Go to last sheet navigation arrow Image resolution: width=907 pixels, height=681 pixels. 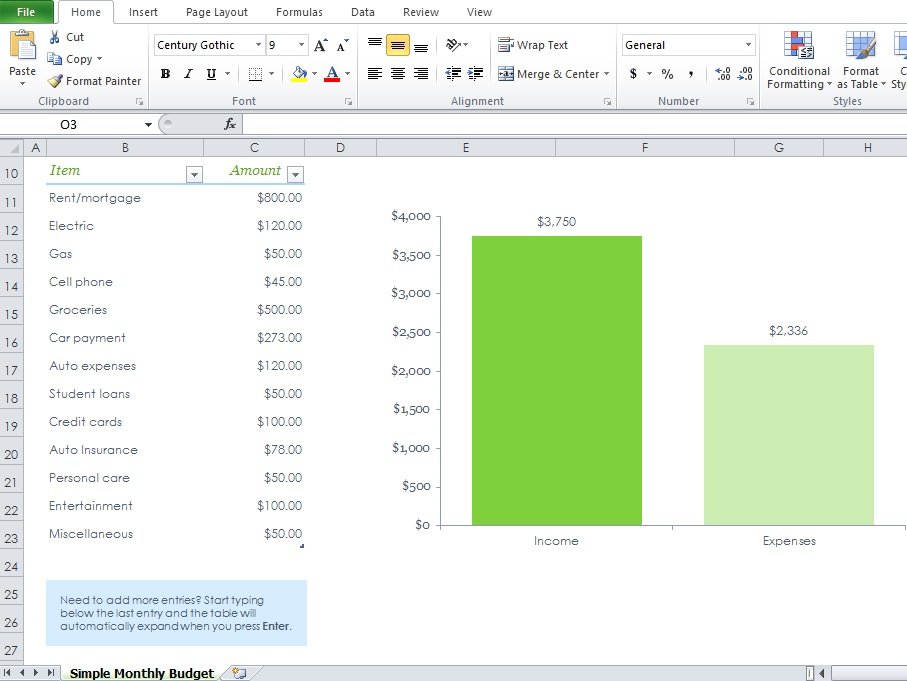point(51,672)
